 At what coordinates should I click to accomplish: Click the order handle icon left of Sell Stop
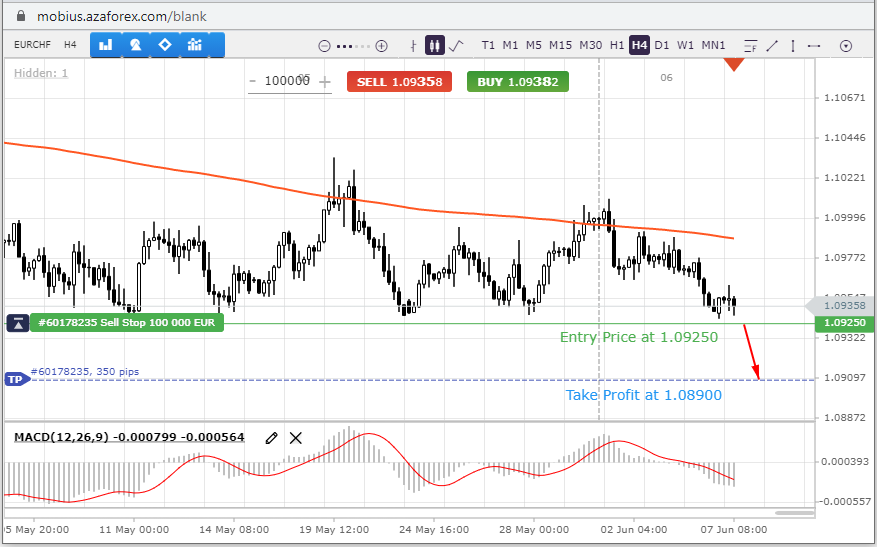point(18,323)
